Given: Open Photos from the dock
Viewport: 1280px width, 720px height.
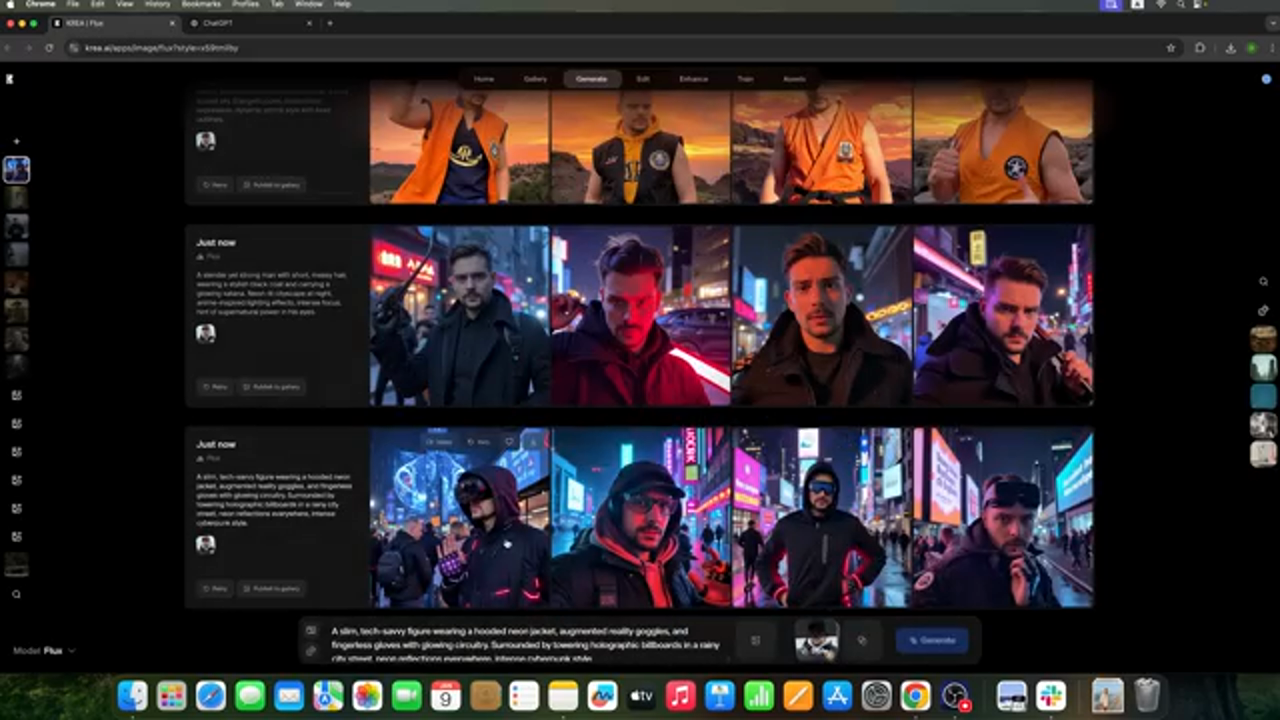Looking at the screenshot, I should (x=367, y=695).
